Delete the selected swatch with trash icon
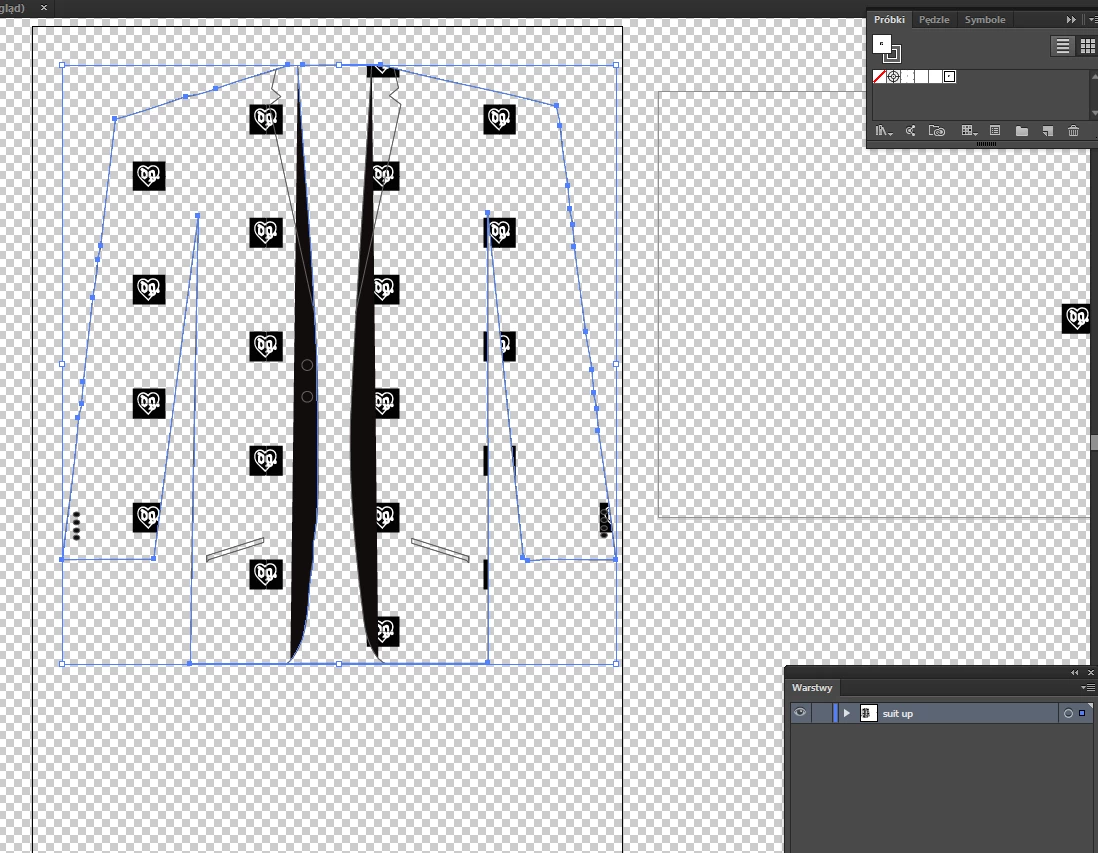This screenshot has width=1098, height=853. click(1073, 131)
